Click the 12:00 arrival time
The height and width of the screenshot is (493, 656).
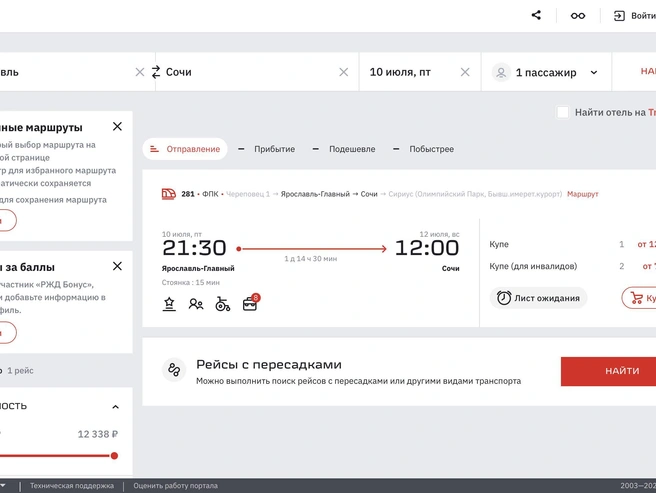click(427, 248)
